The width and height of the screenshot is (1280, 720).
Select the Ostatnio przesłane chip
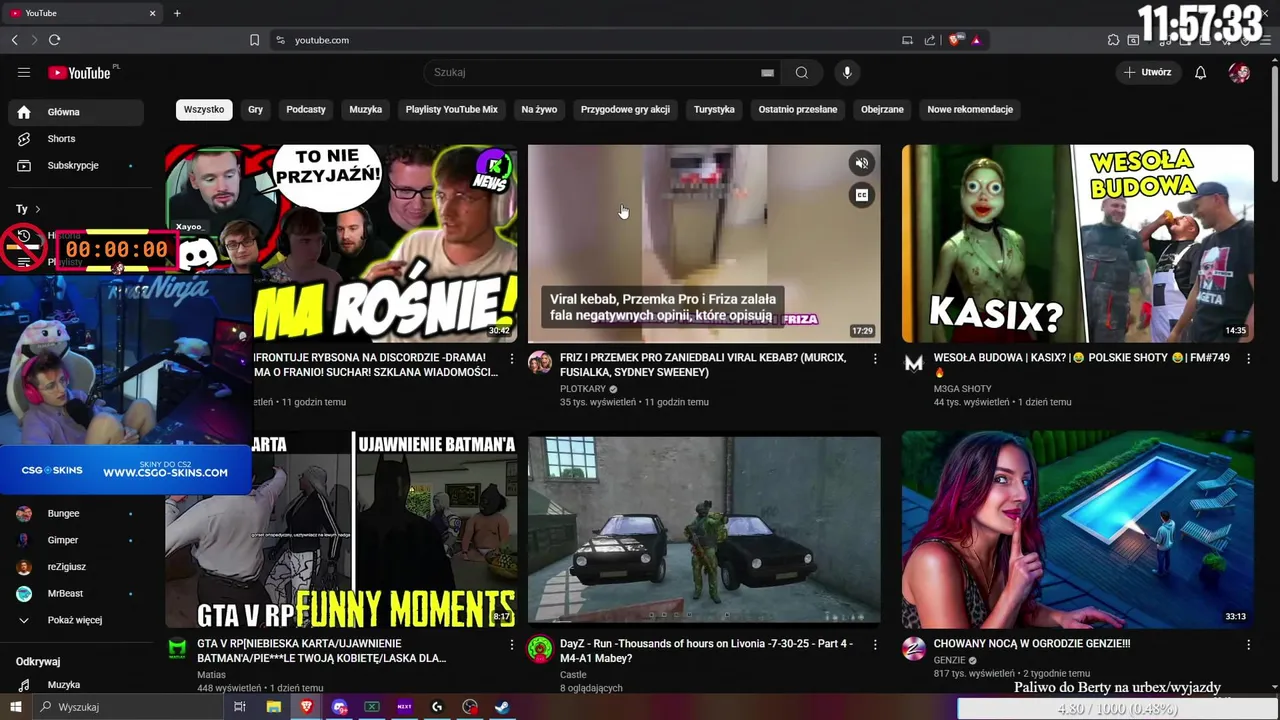[x=798, y=109]
